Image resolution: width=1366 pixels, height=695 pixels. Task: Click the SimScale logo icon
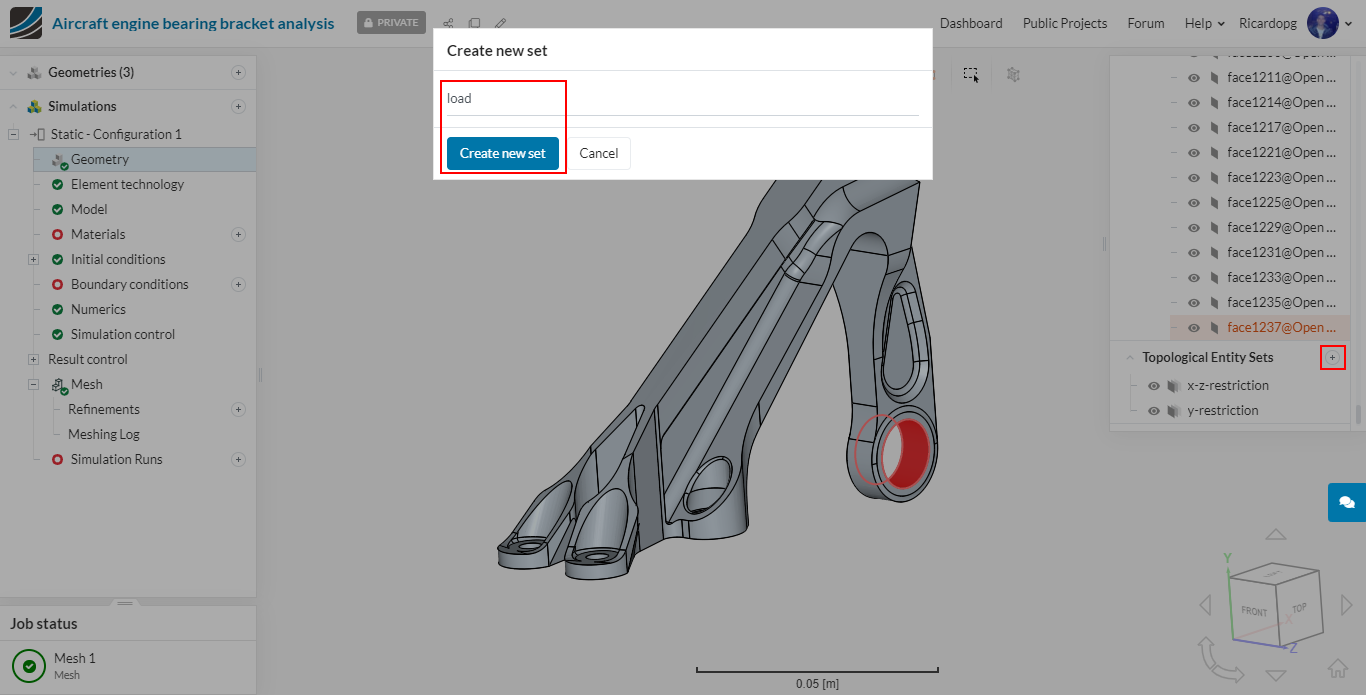25,23
